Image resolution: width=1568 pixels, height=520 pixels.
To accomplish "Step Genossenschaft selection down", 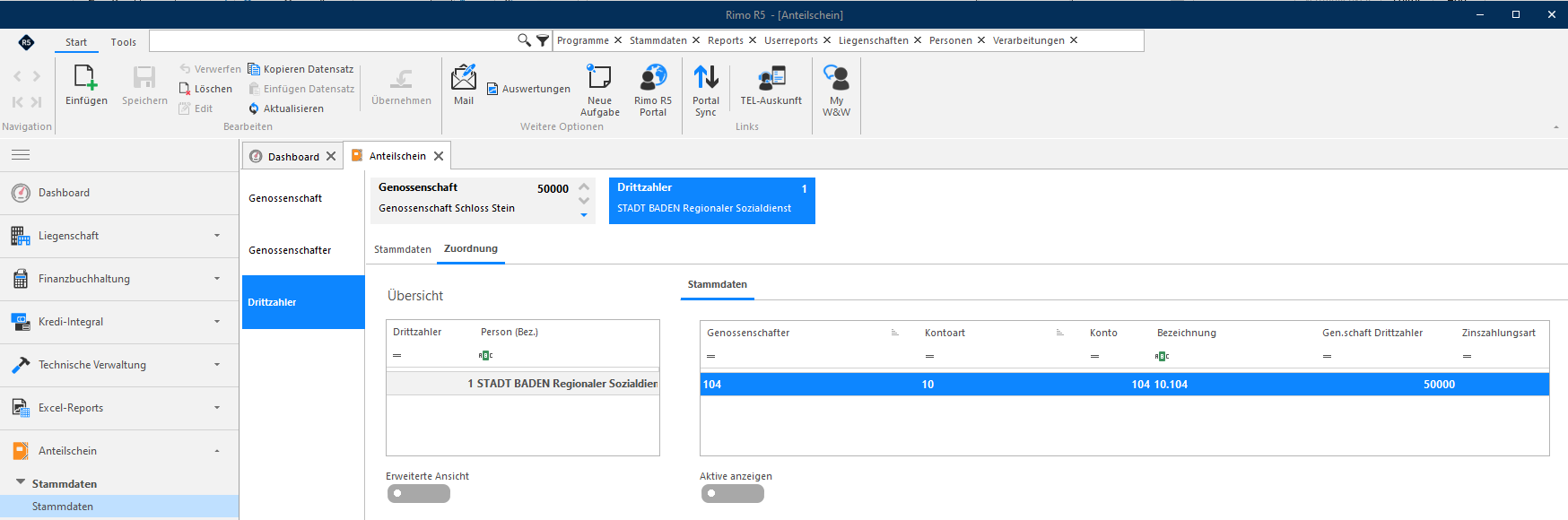I will pos(584,201).
